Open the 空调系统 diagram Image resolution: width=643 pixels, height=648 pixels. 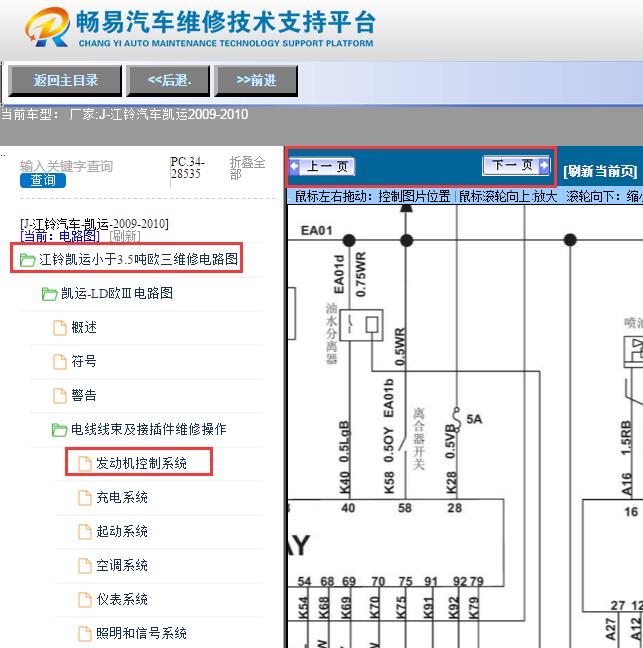(122, 565)
